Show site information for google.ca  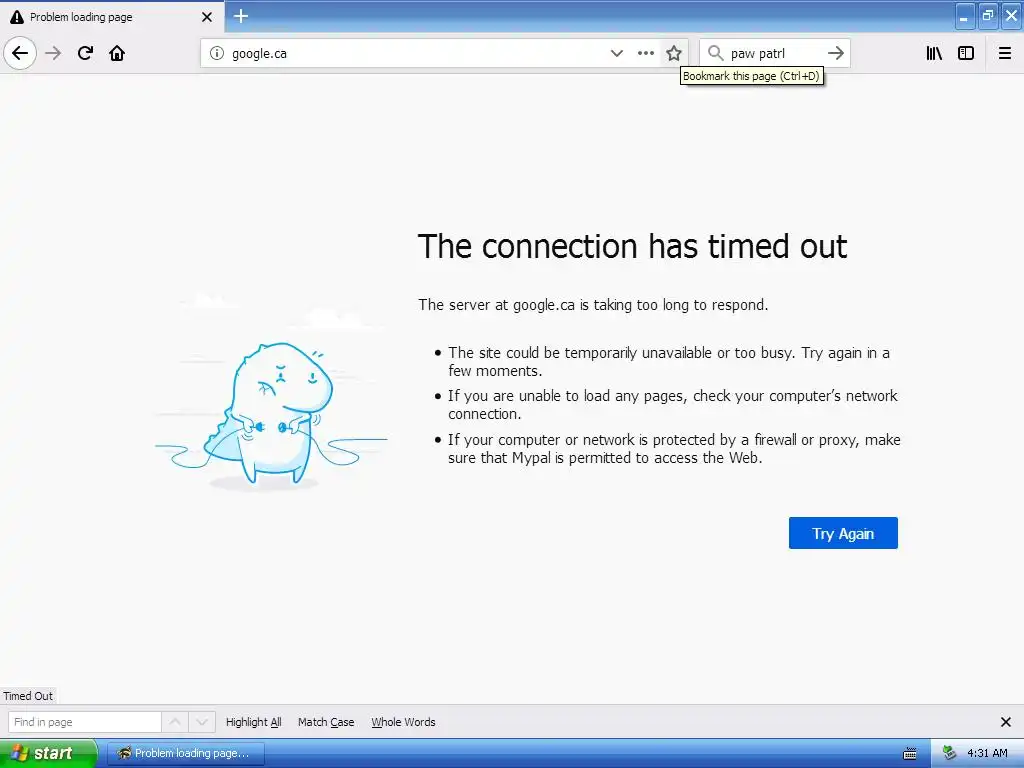[x=217, y=53]
